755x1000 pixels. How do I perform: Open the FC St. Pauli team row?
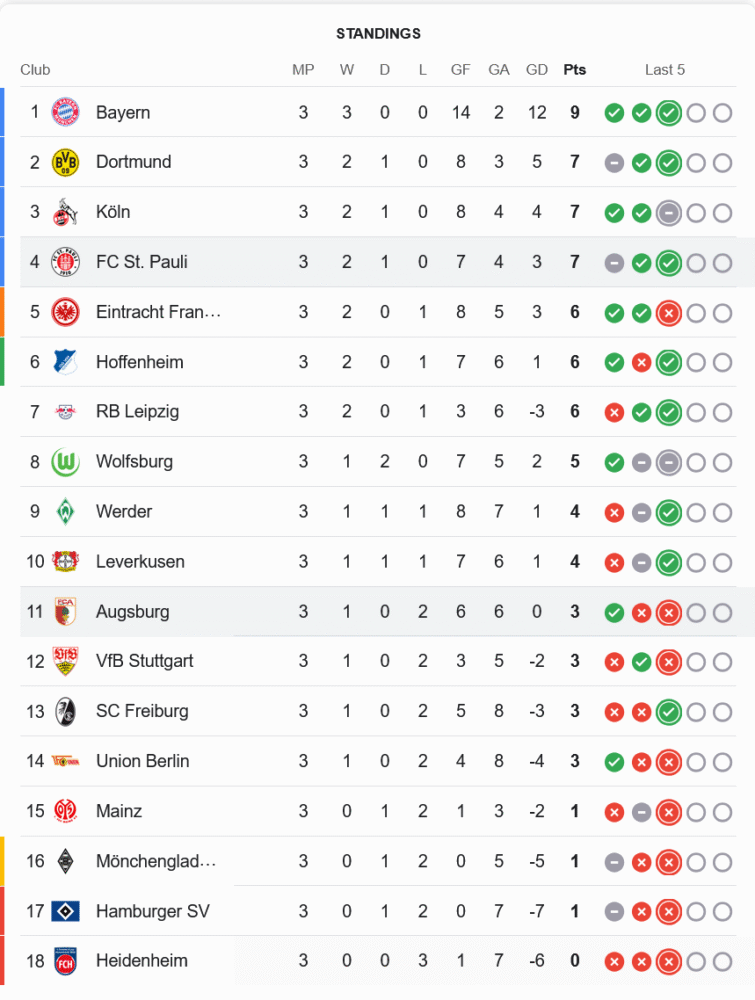[x=142, y=262]
